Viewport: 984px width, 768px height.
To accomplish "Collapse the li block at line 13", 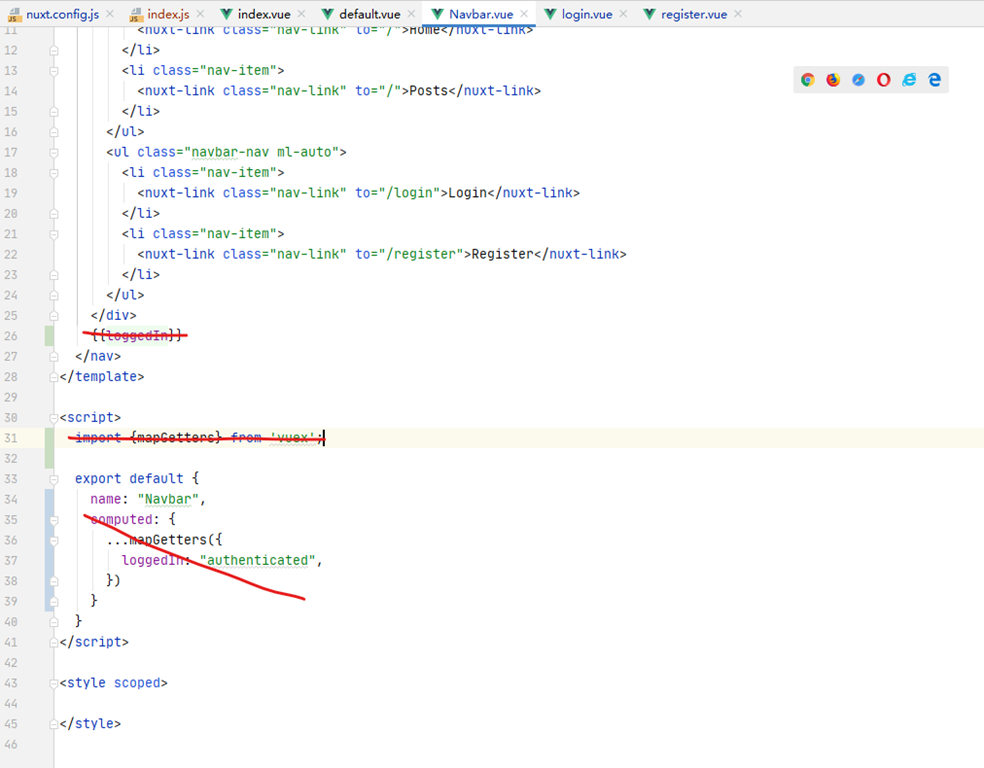I will coord(54,71).
